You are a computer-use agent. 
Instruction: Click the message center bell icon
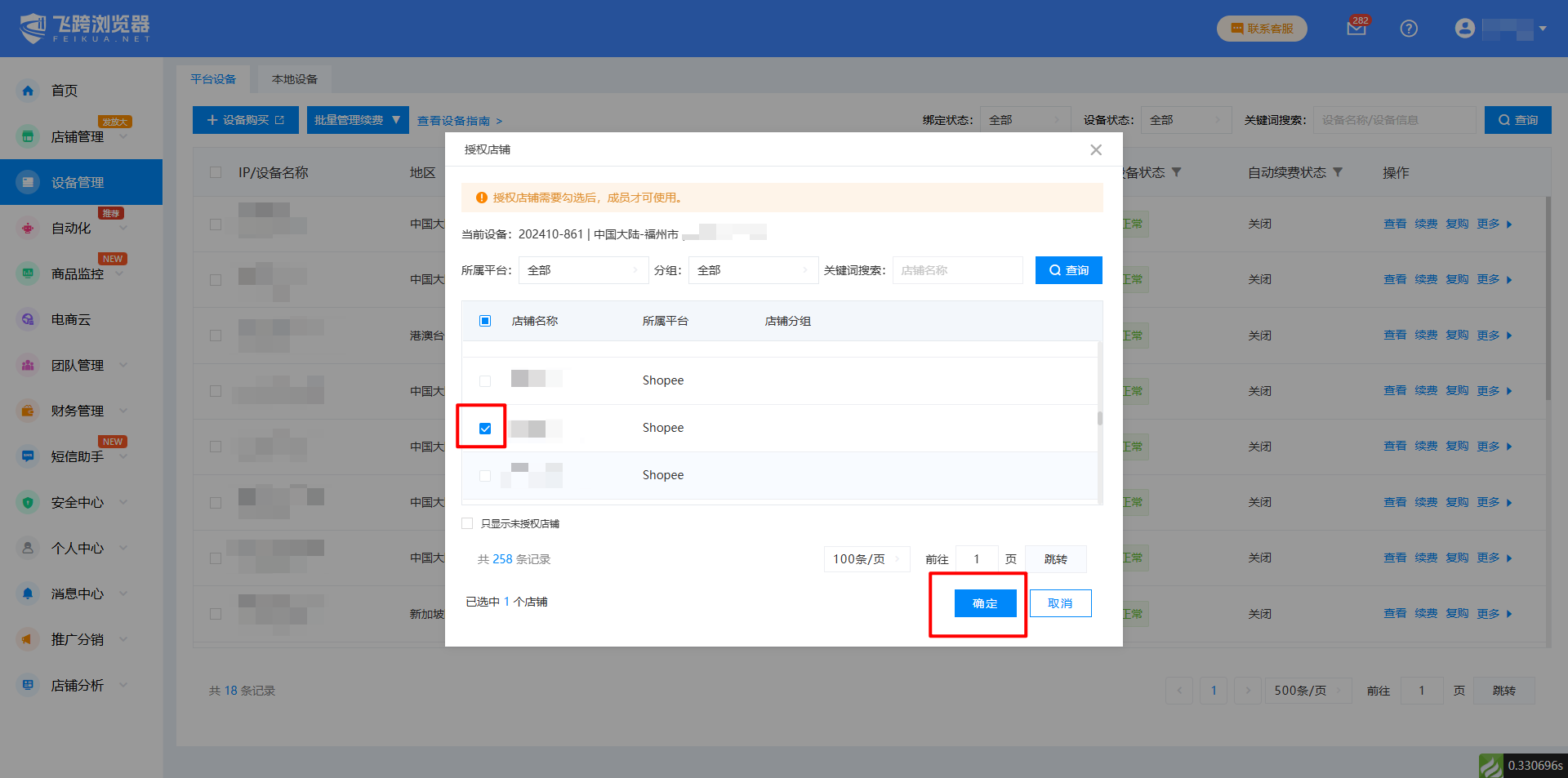[x=28, y=594]
